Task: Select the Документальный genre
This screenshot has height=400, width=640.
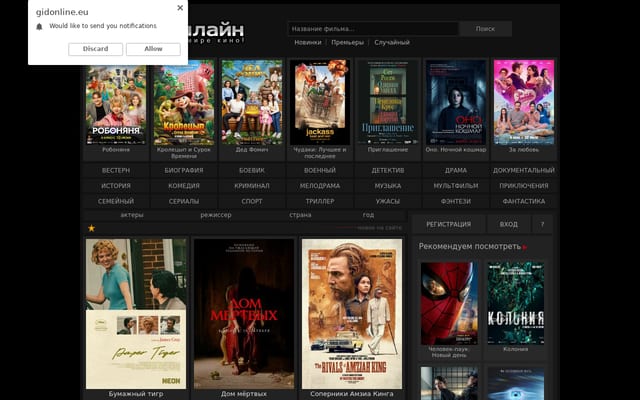Action: pyautogui.click(x=524, y=170)
